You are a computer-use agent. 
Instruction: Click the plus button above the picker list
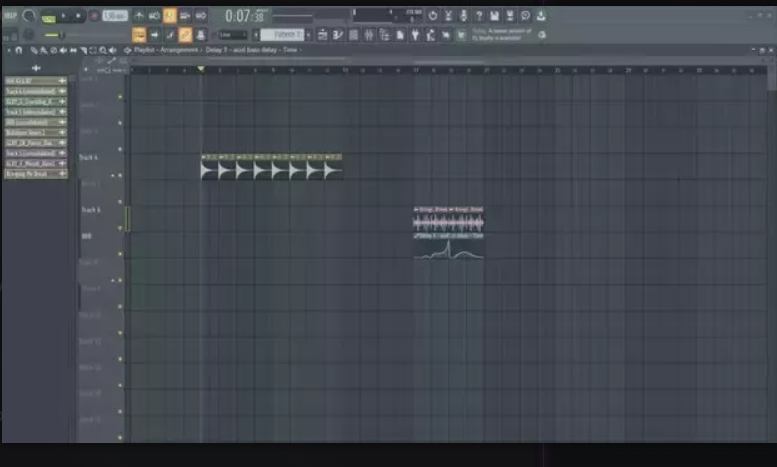[36, 68]
